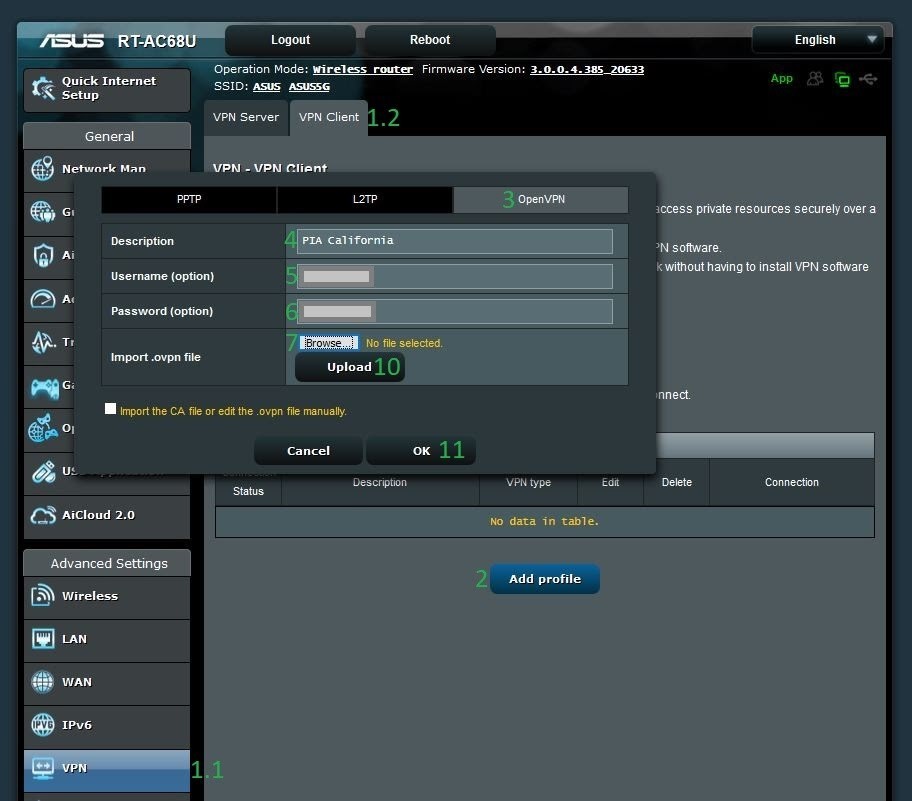Screen dimensions: 912x801
Task: Select the IPv6 icon in sidebar
Action: [43, 725]
